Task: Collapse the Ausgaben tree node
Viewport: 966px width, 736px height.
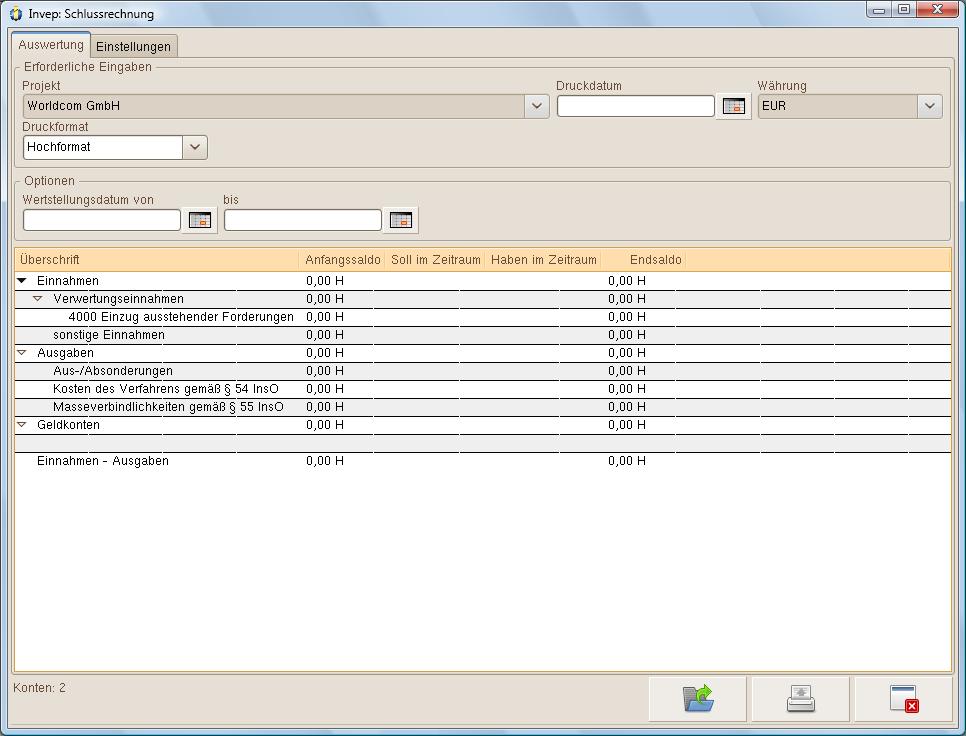Action: [22, 353]
